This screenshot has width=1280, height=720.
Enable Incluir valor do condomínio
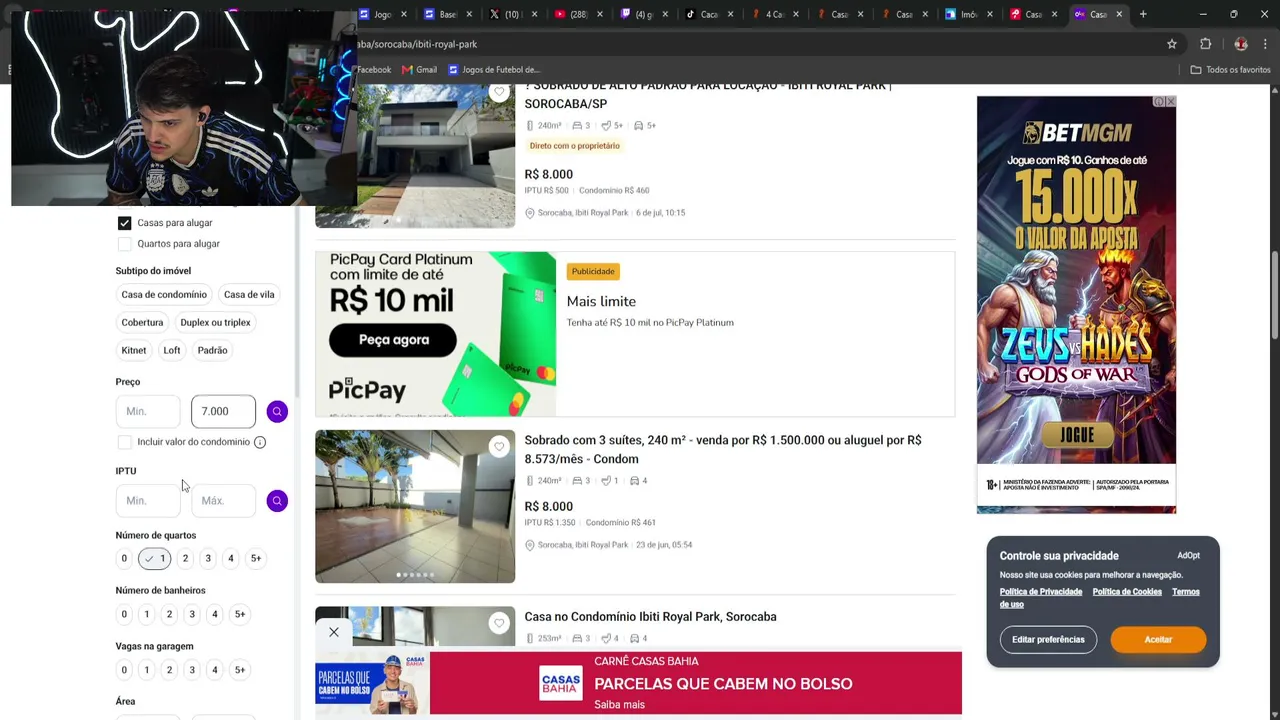click(124, 442)
